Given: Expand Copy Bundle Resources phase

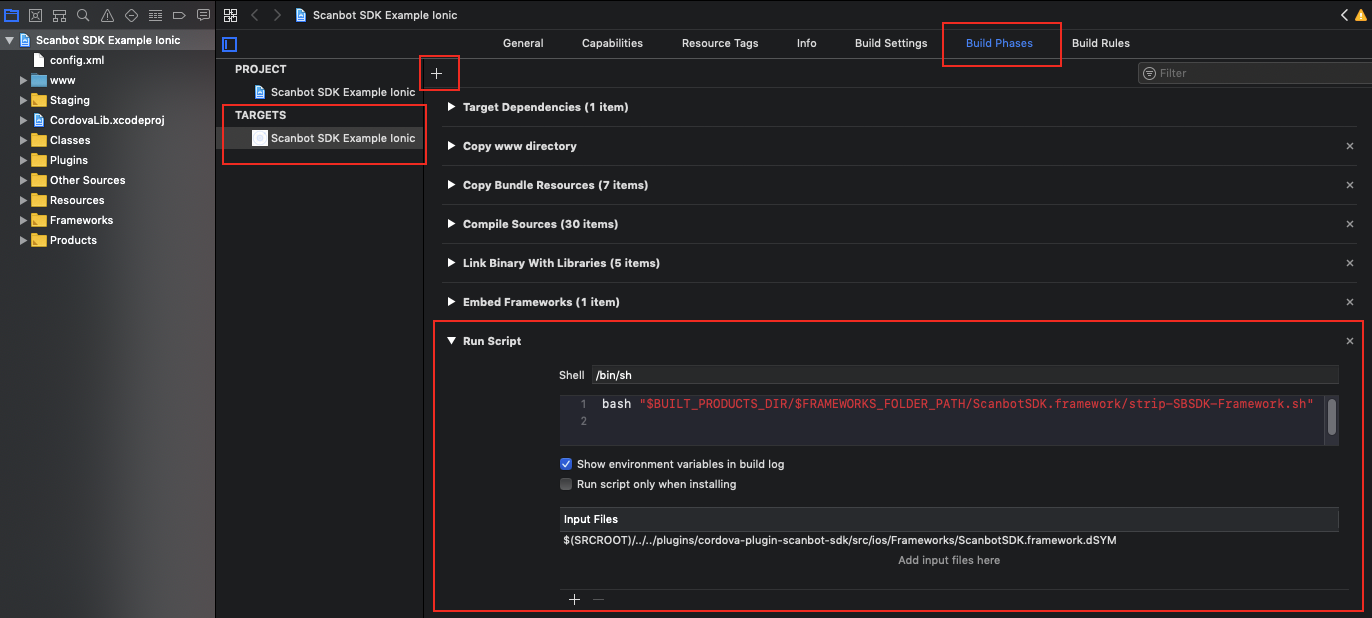Looking at the screenshot, I should 452,185.
